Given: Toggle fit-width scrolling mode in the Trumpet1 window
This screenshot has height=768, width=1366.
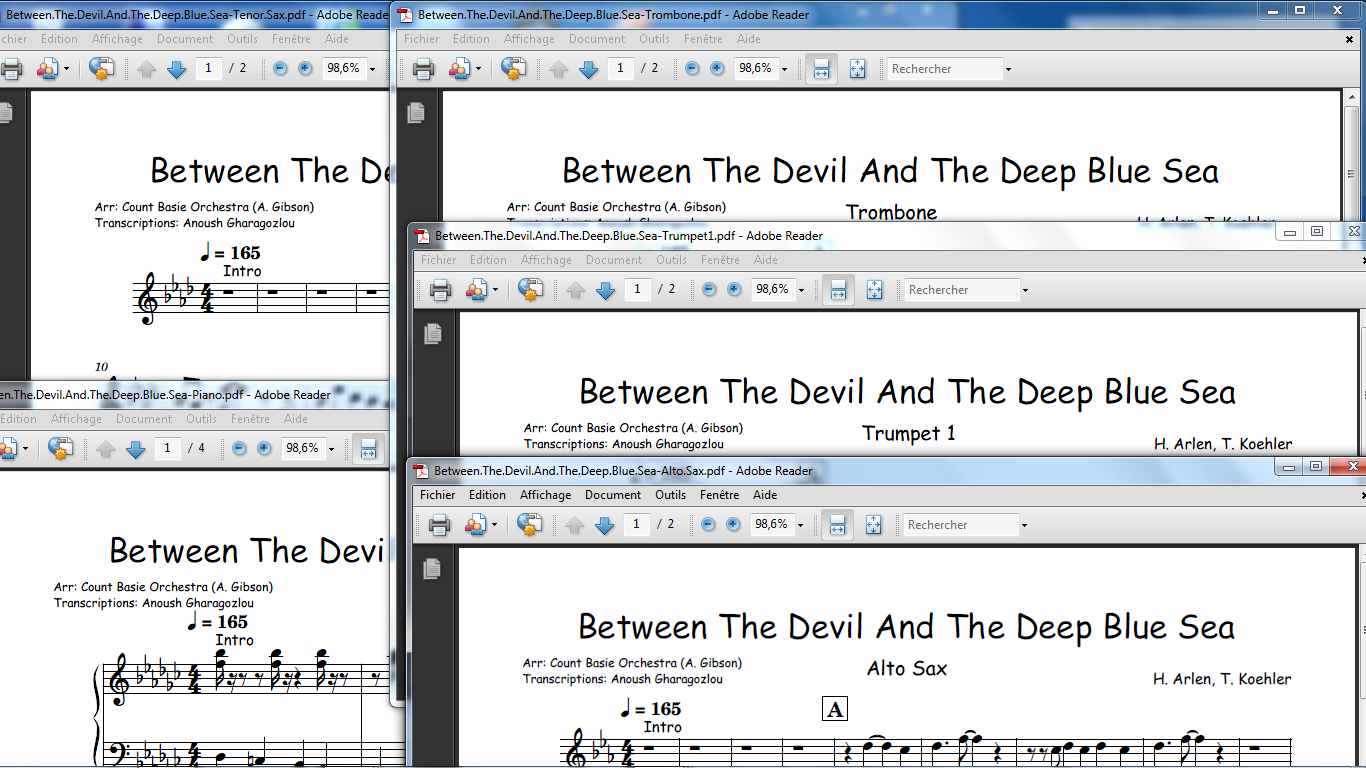Looking at the screenshot, I should 838,290.
